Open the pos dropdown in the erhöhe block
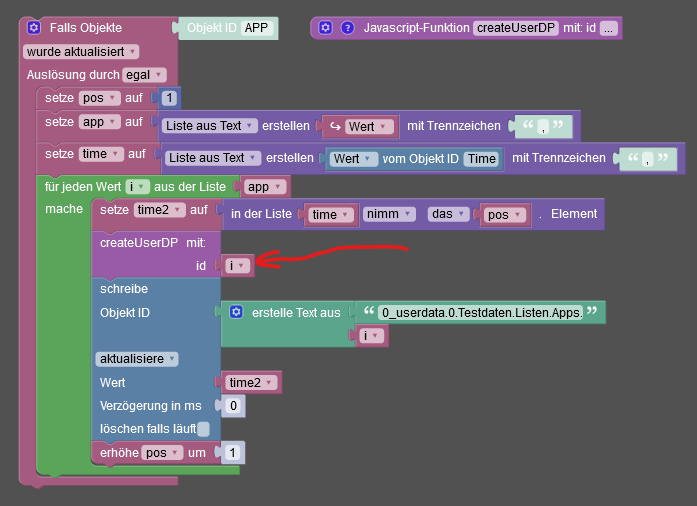This screenshot has width=697, height=506. pos(162,453)
